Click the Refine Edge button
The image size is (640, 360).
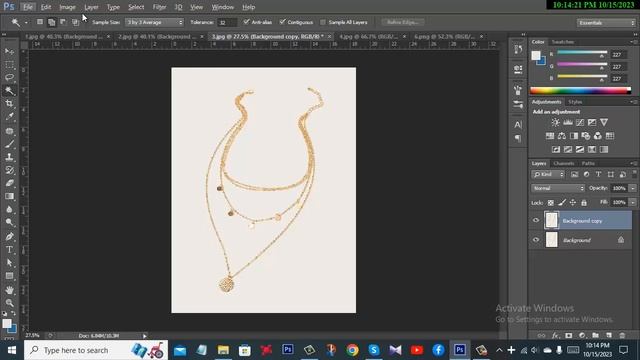click(402, 22)
